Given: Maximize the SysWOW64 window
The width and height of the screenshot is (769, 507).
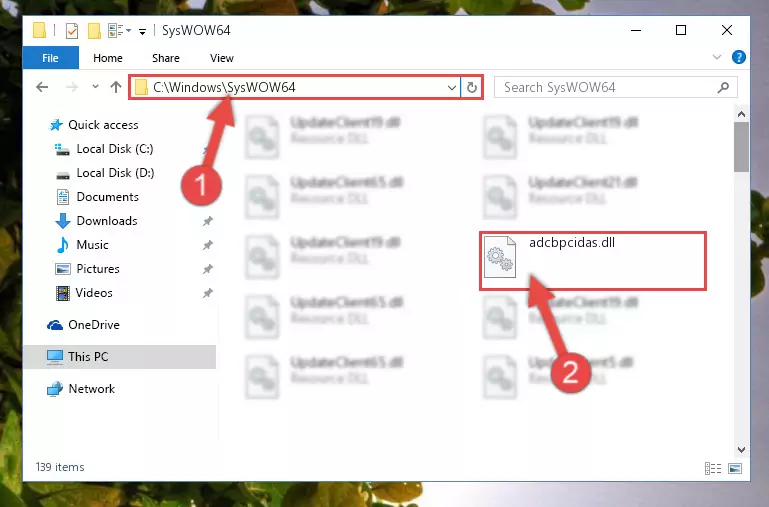Looking at the screenshot, I should pos(681,30).
